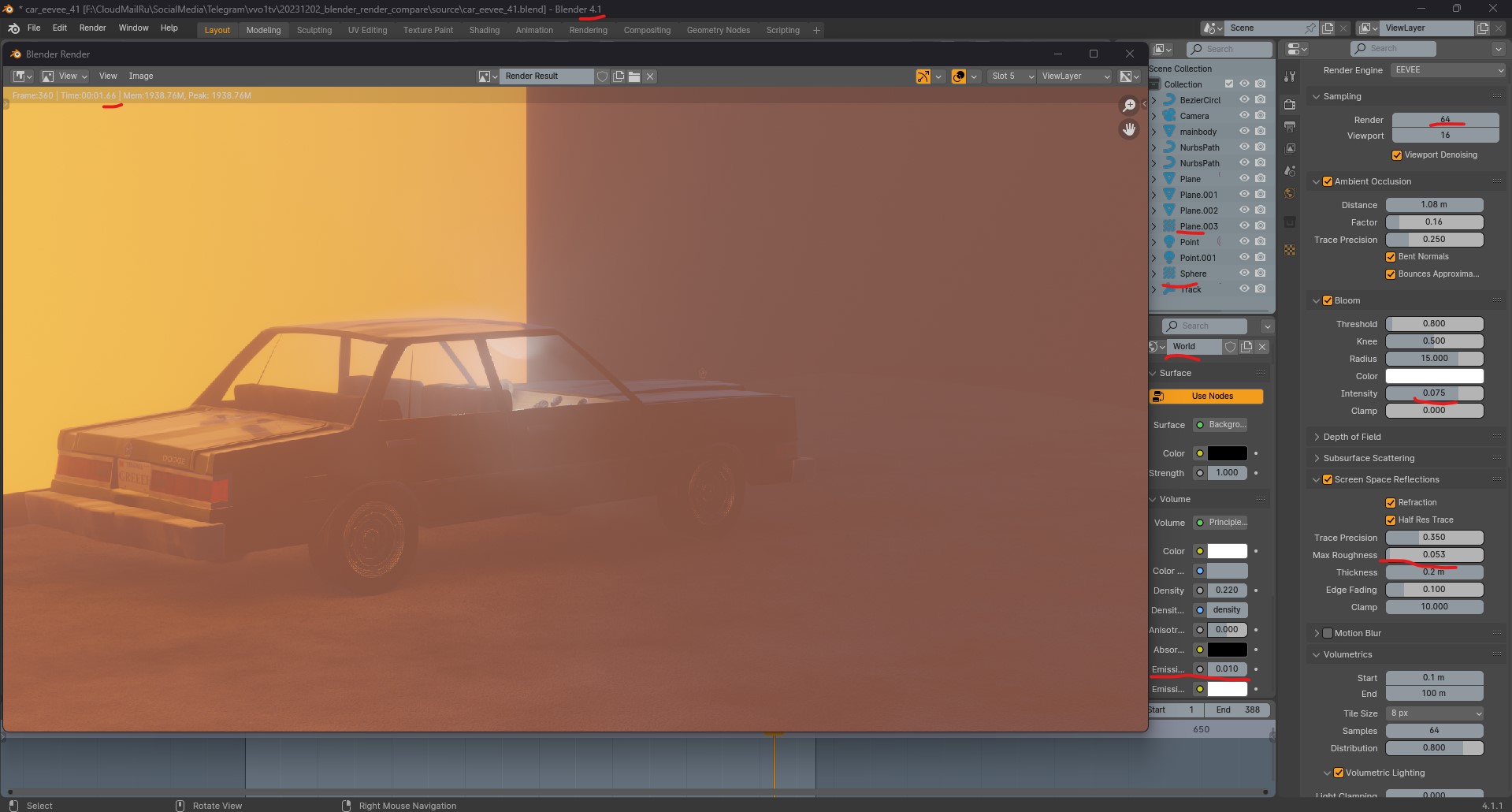Open the View Layer properties tab icon
This screenshot has height=812, width=1512.
[x=1290, y=148]
